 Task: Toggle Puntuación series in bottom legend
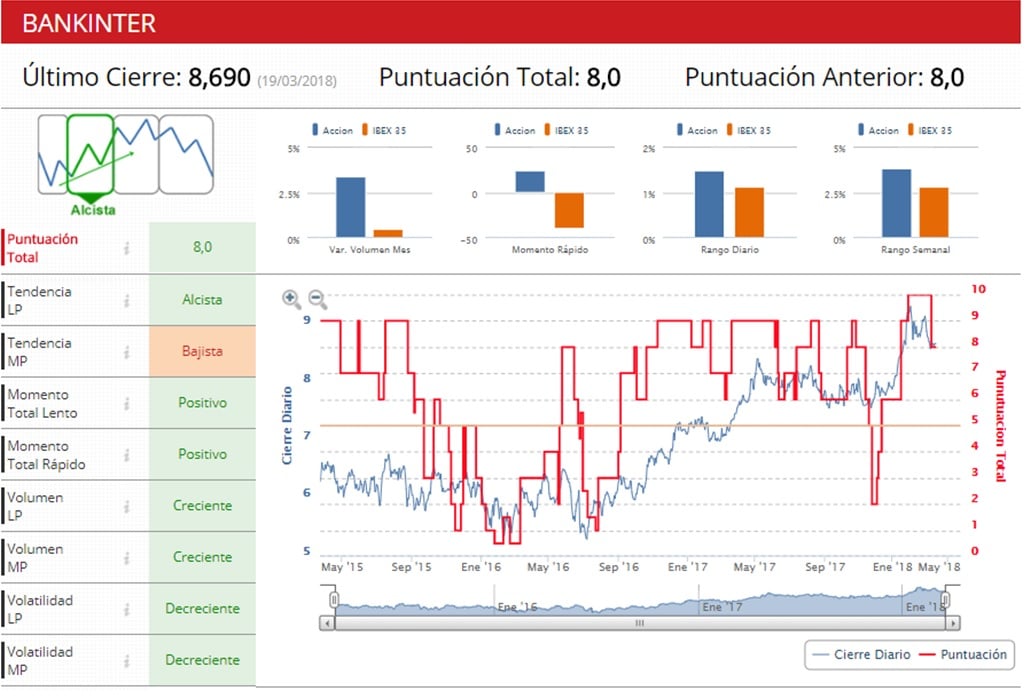pyautogui.click(x=963, y=655)
